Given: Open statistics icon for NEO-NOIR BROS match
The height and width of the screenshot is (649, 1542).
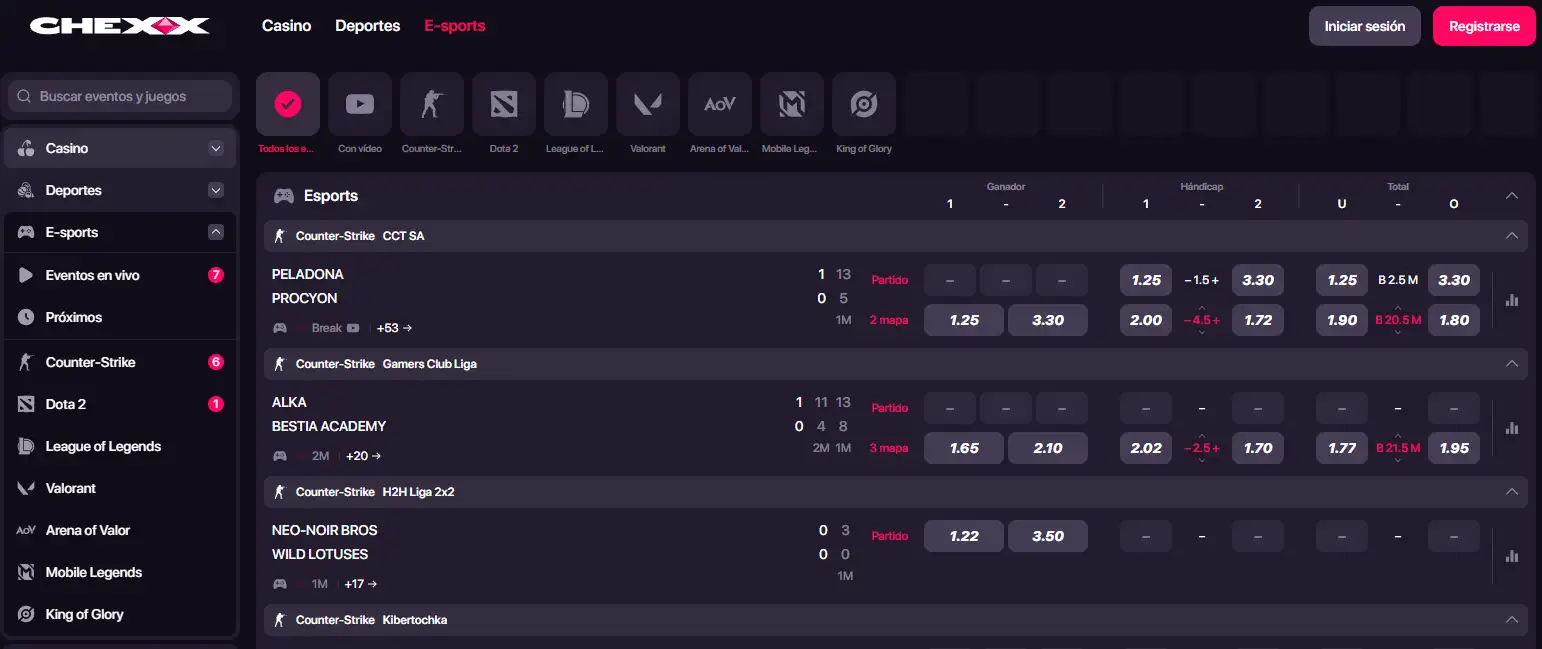Looking at the screenshot, I should (1512, 556).
